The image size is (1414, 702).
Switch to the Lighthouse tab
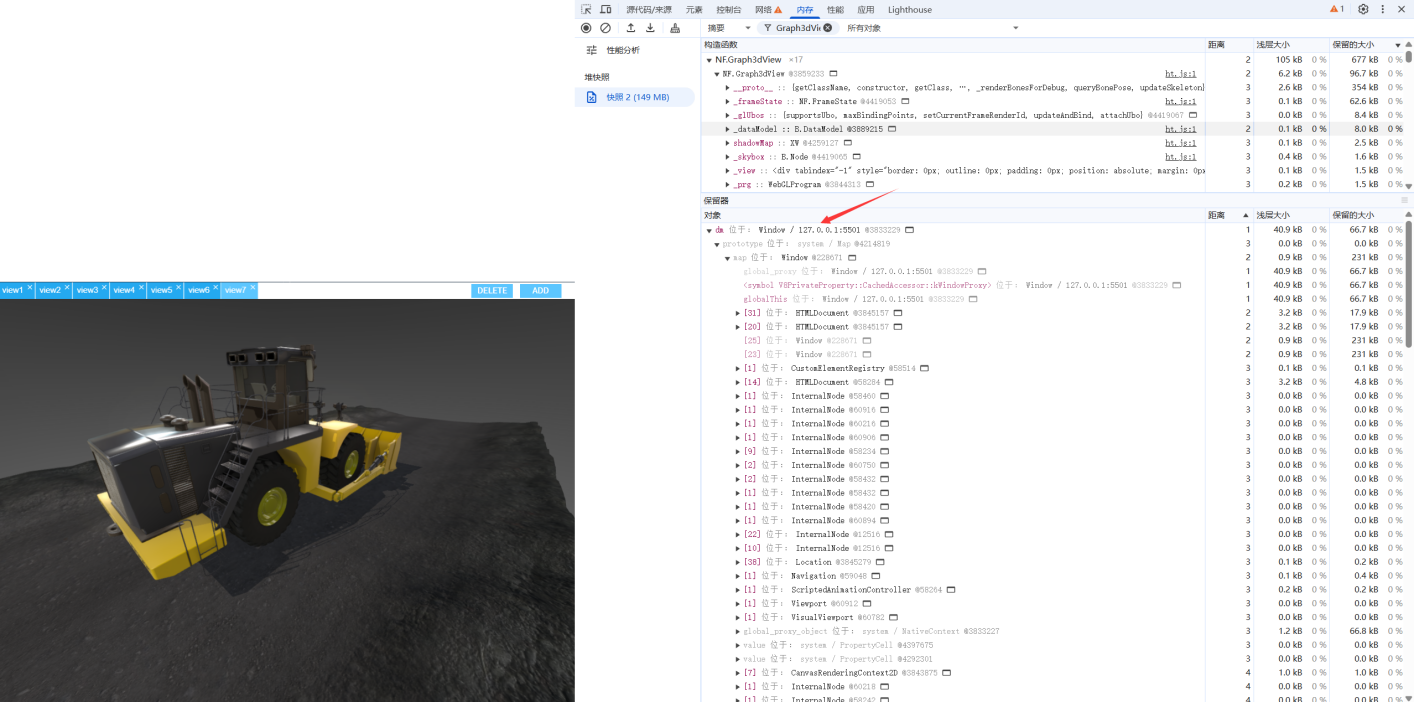[x=909, y=9]
